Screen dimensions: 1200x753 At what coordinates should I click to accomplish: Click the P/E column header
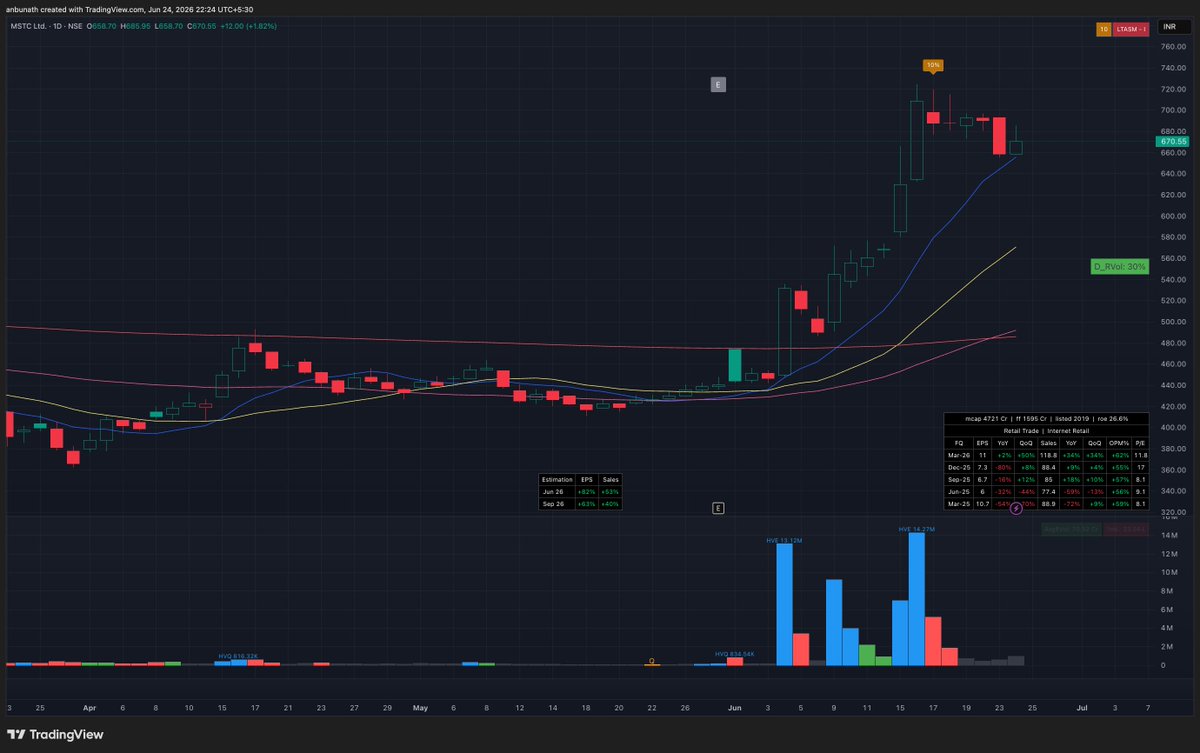(1140, 442)
